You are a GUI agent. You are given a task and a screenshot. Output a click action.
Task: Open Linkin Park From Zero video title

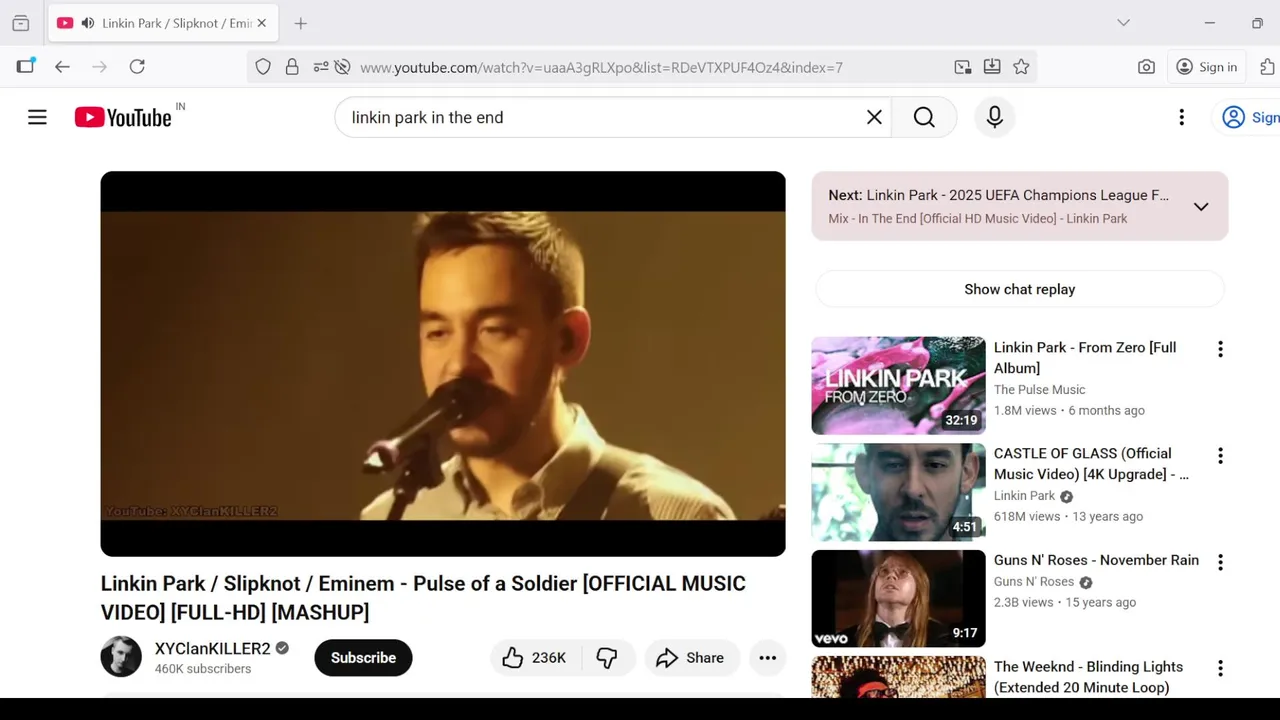1085,358
